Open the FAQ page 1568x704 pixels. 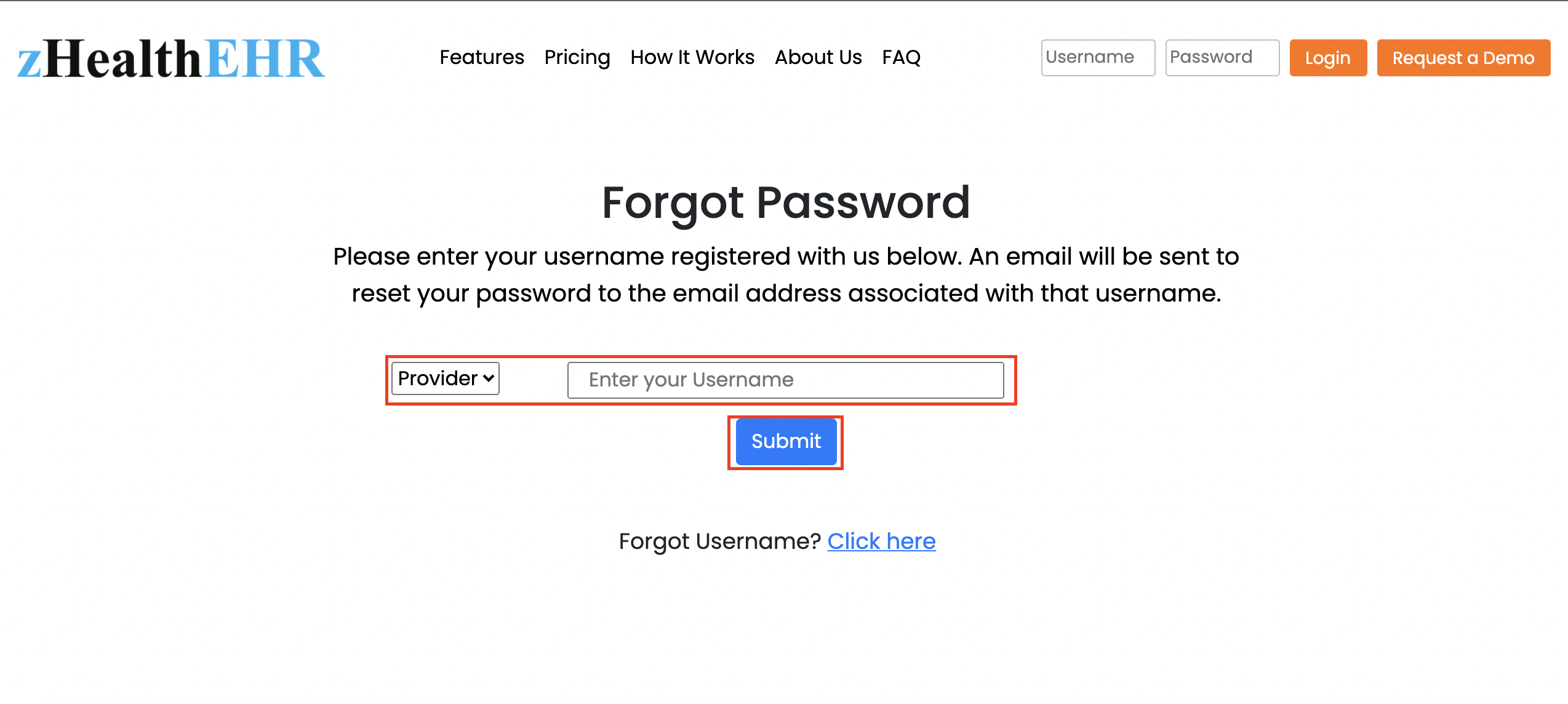click(x=901, y=57)
